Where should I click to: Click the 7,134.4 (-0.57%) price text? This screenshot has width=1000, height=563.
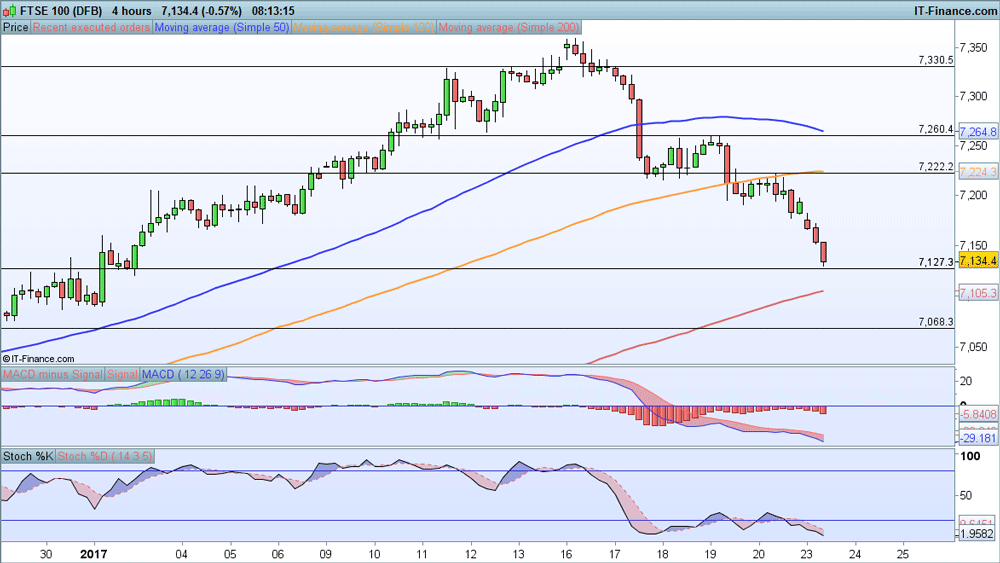[x=202, y=11]
